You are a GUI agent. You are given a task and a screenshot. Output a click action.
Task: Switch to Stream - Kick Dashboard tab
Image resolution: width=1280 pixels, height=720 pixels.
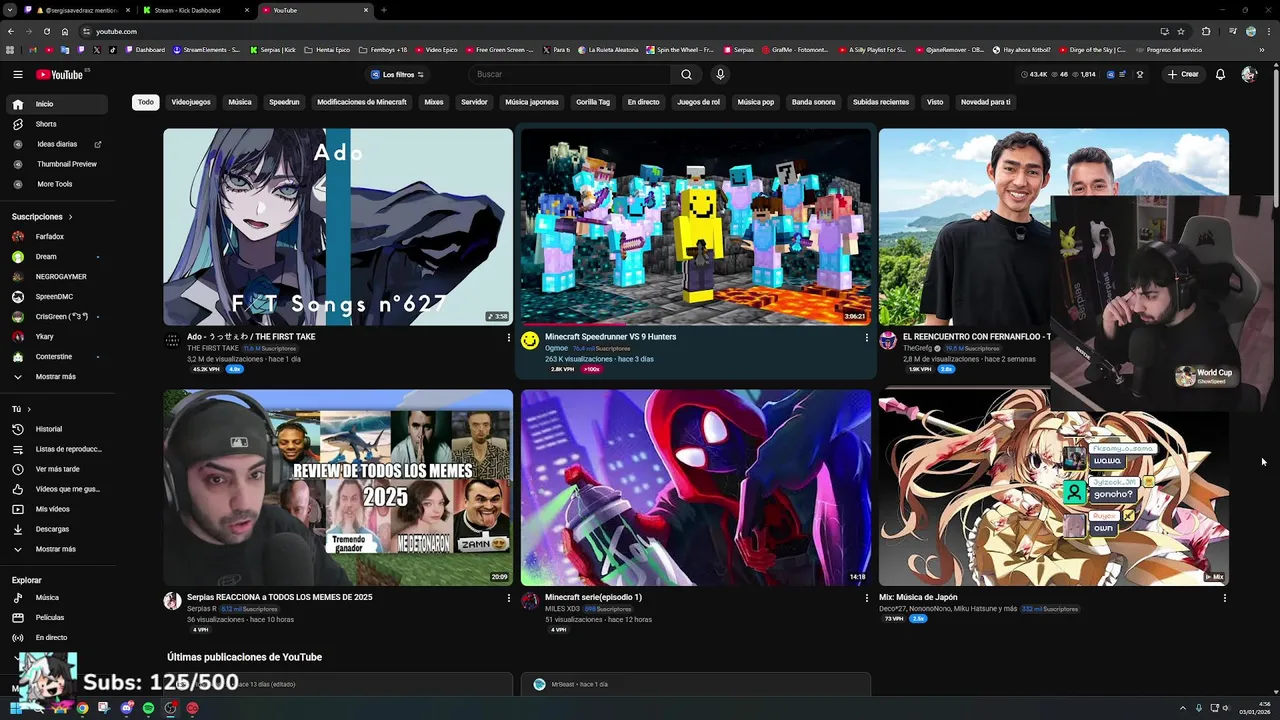[x=195, y=10]
